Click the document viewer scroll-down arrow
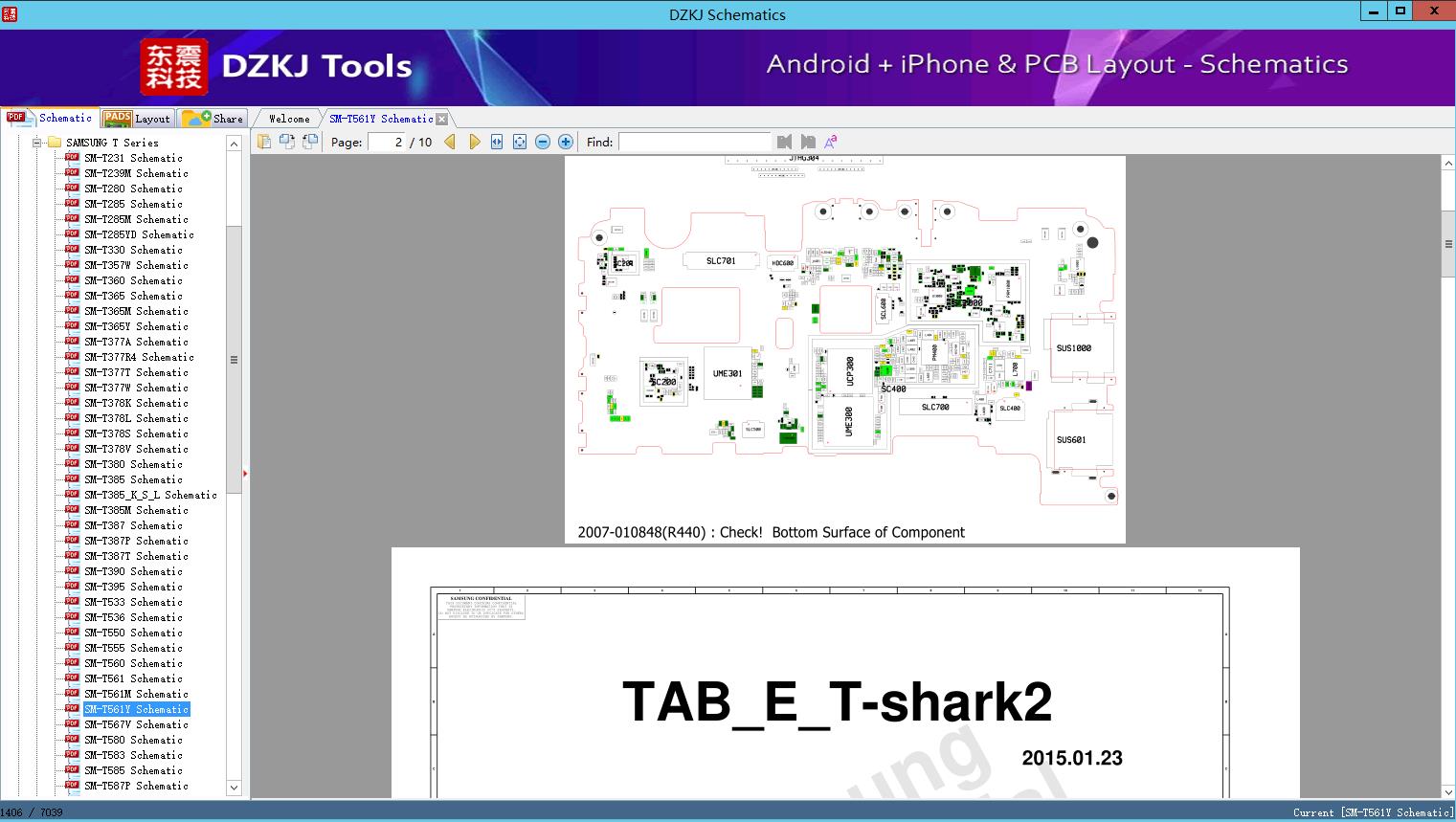 [x=1448, y=791]
